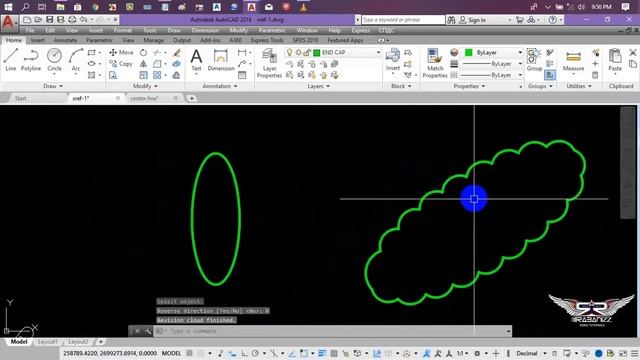Open the Format menu

click(x=122, y=30)
